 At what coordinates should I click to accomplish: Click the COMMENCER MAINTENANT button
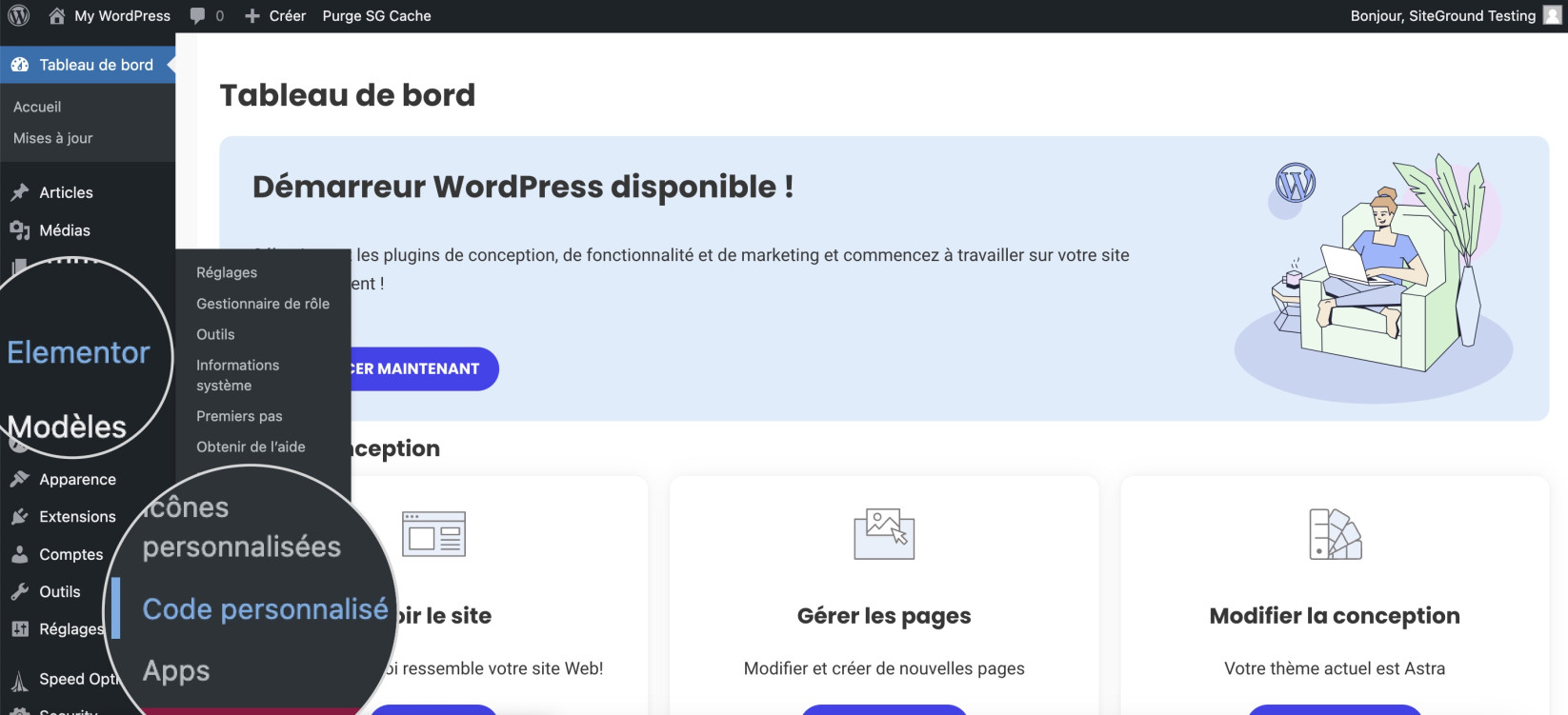pos(424,368)
